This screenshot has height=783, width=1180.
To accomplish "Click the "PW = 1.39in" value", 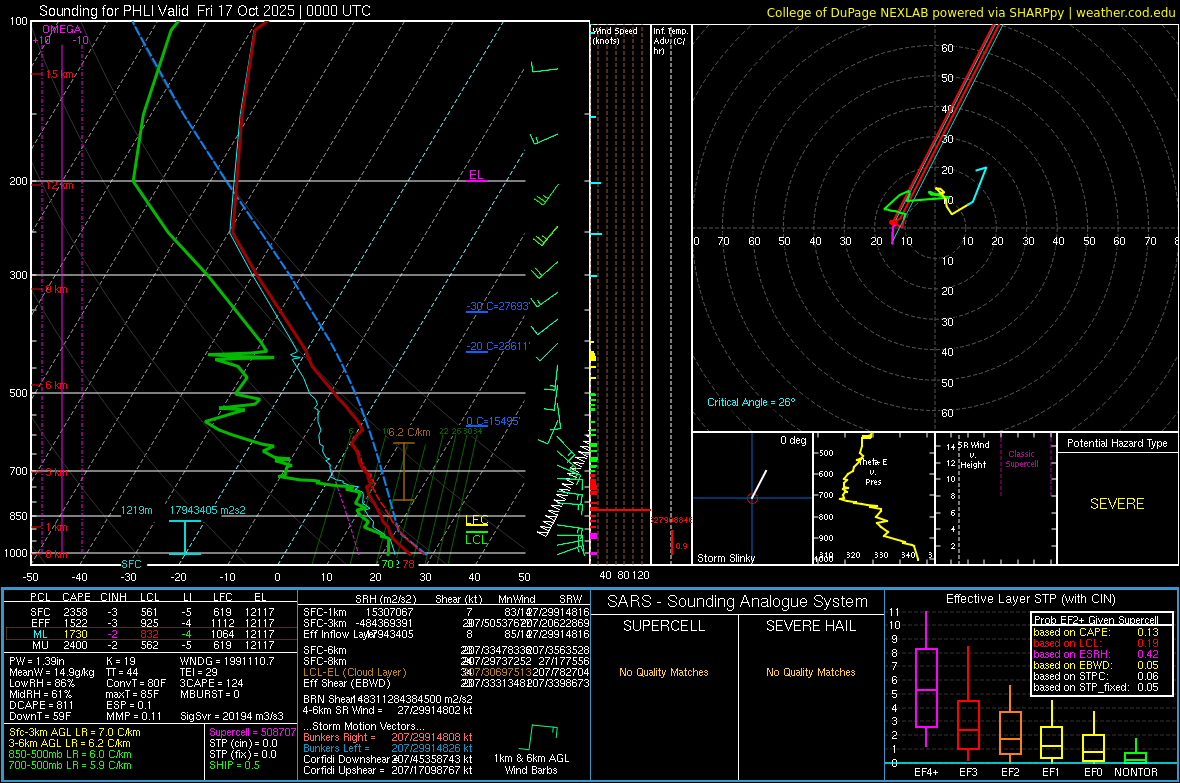I will pos(40,661).
